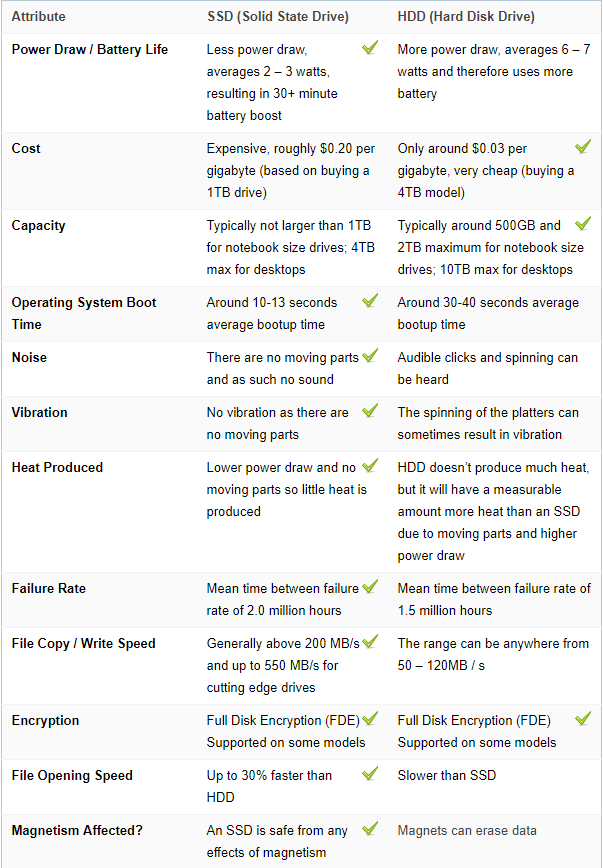This screenshot has width=603, height=868.
Task: Click the SSD Magnetism row checkmark
Action: [370, 829]
